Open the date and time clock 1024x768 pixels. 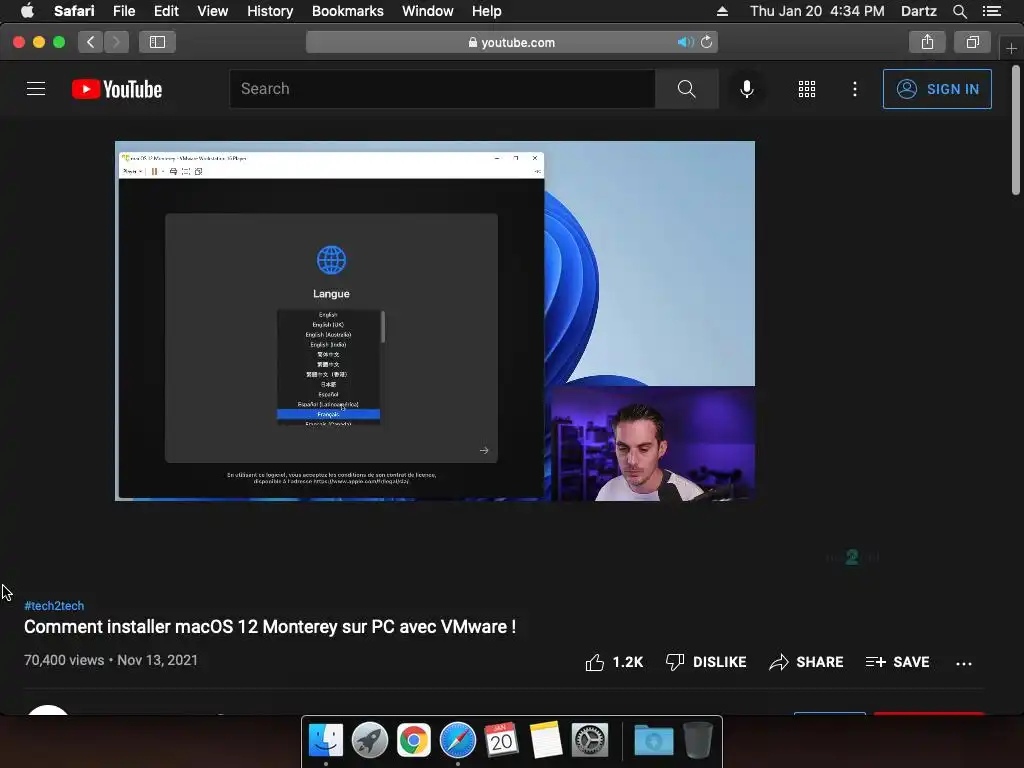(817, 11)
